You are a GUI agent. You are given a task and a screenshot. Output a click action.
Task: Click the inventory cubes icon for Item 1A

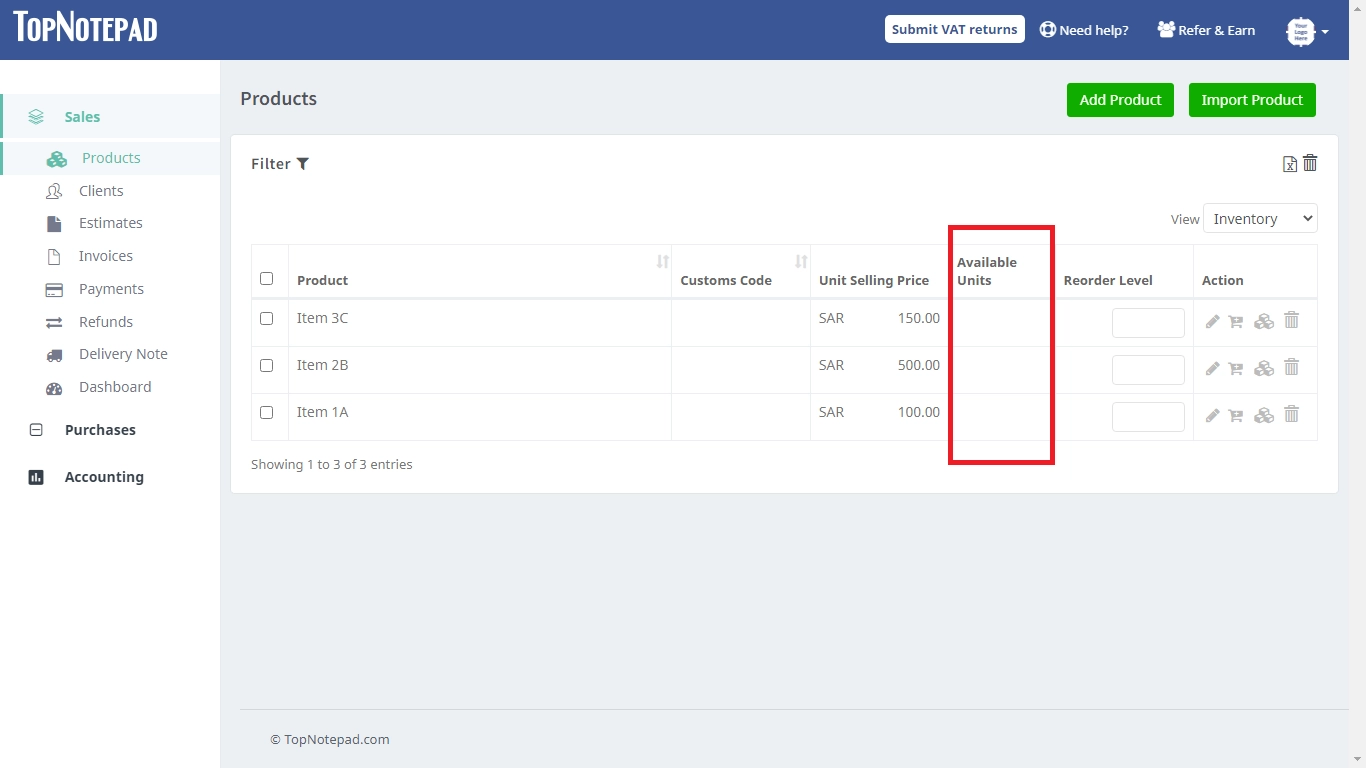(1264, 414)
